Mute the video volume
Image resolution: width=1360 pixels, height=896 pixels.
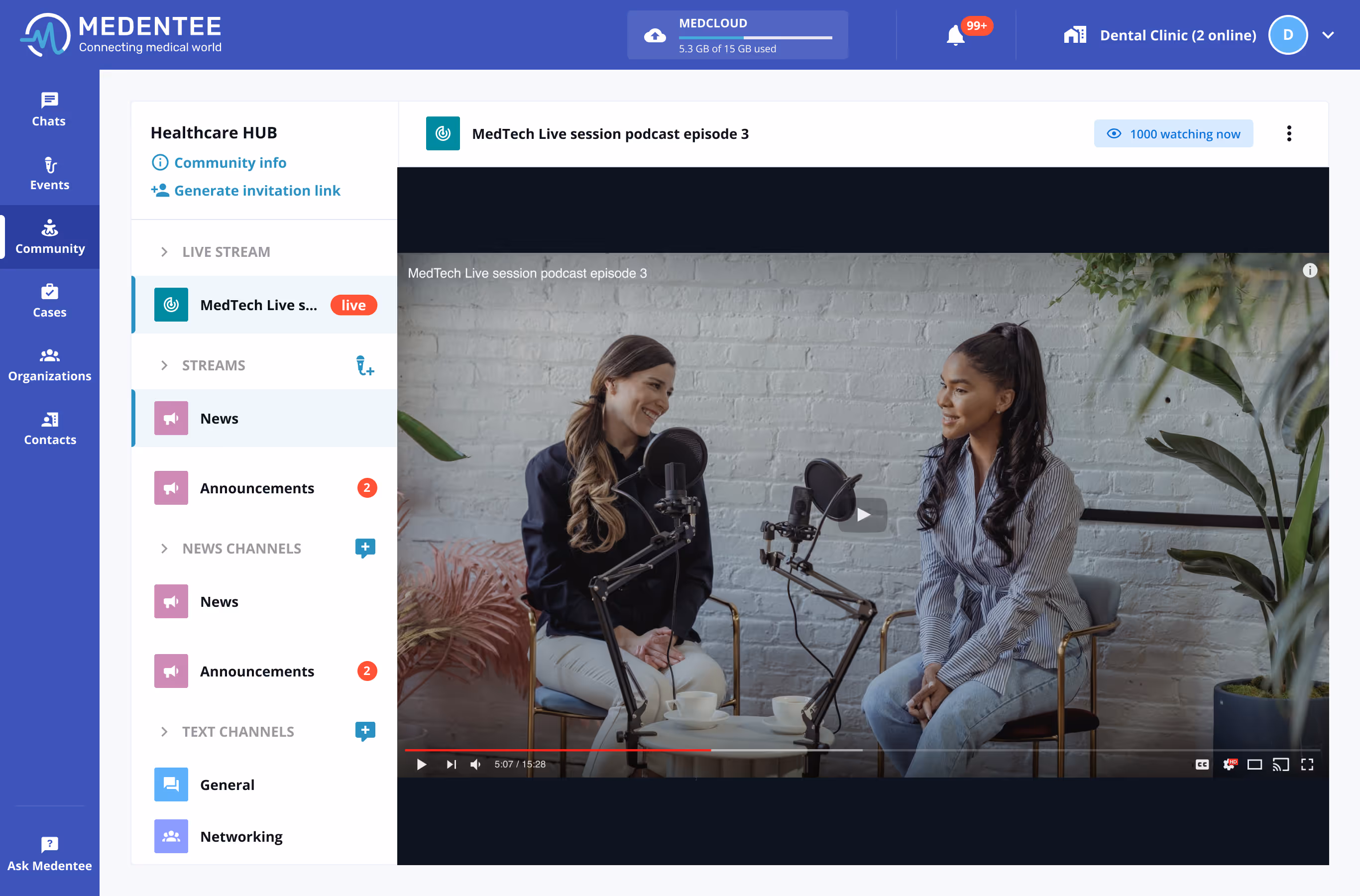coord(475,765)
